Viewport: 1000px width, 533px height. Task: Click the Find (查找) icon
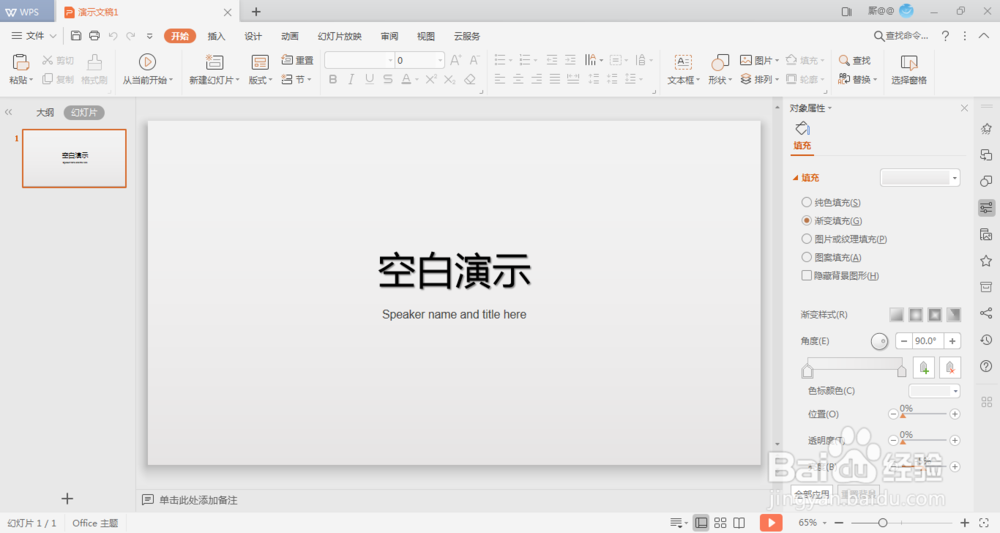(844, 60)
